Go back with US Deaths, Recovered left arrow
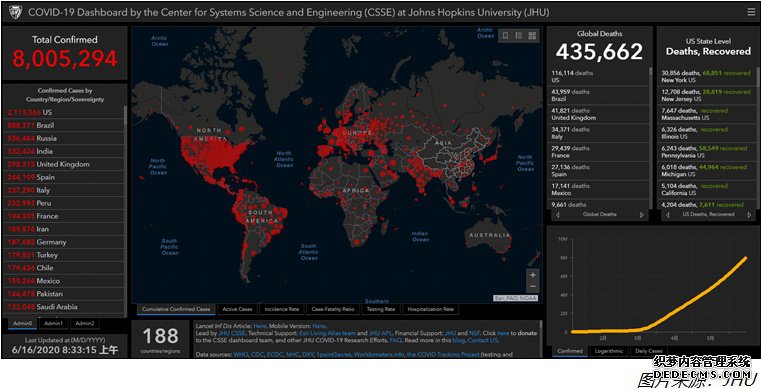The height and width of the screenshot is (389, 762). [667, 214]
